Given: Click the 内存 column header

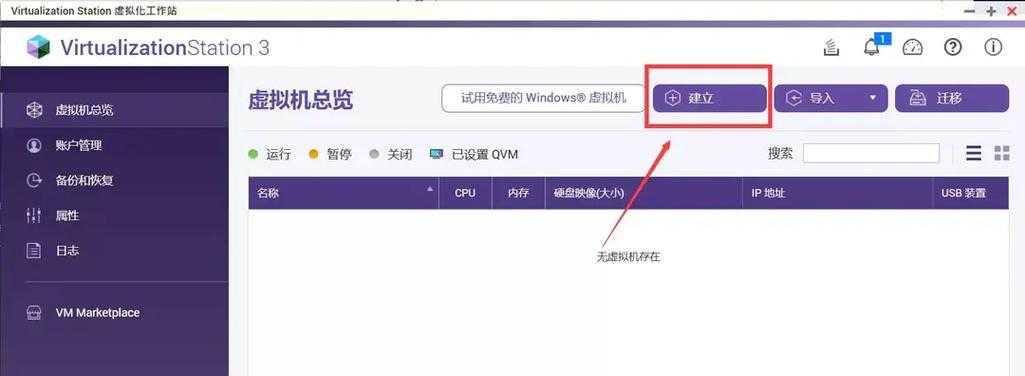Looking at the screenshot, I should 518,193.
